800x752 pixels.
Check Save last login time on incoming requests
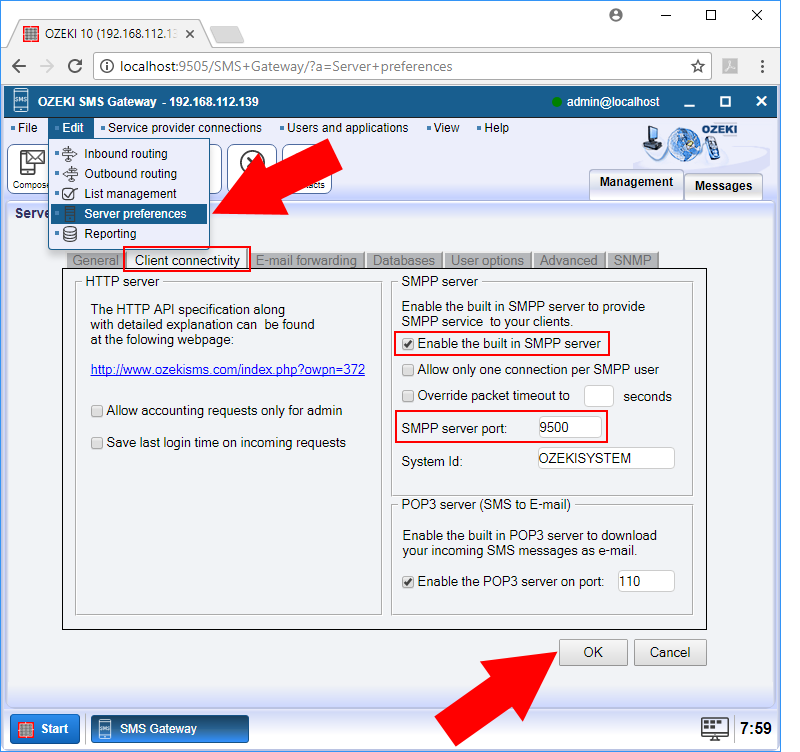[96, 443]
